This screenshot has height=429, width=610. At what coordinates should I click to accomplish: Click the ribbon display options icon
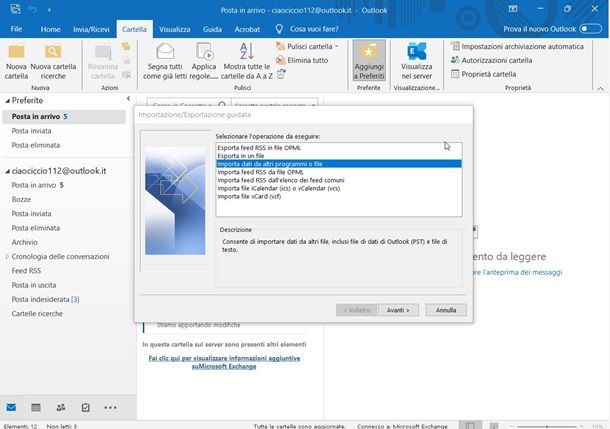513,9
